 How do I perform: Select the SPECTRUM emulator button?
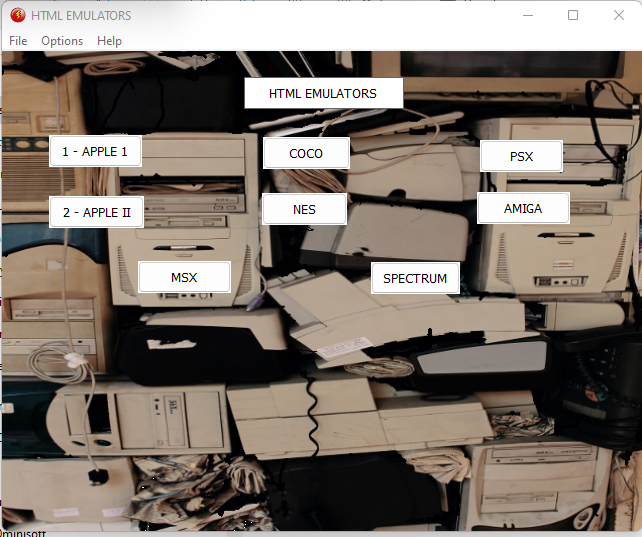(415, 278)
